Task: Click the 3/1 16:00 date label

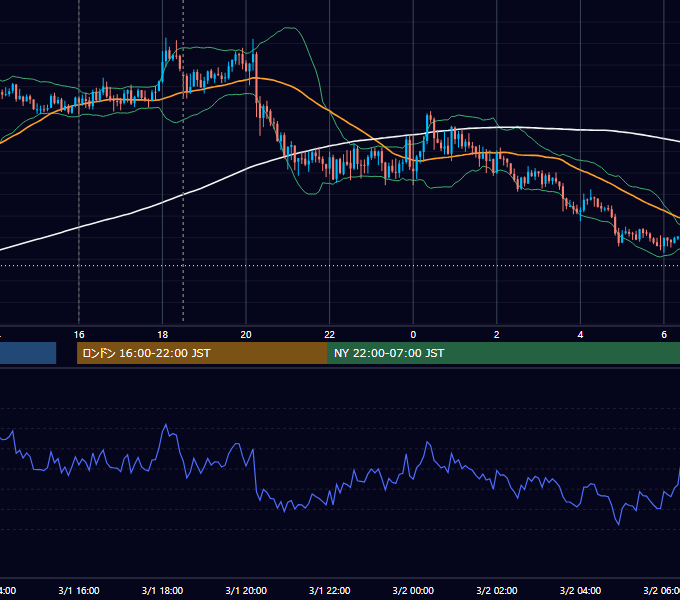Action: coord(79,590)
